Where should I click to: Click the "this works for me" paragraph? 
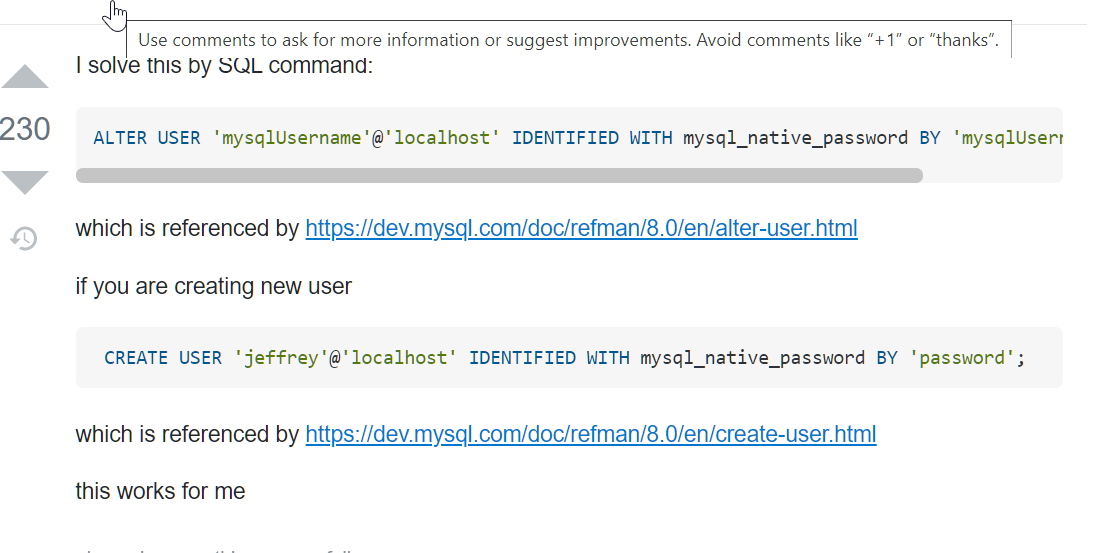(160, 491)
